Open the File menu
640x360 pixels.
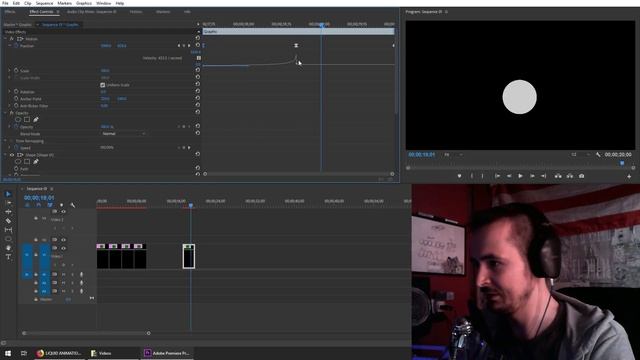pos(5,3)
